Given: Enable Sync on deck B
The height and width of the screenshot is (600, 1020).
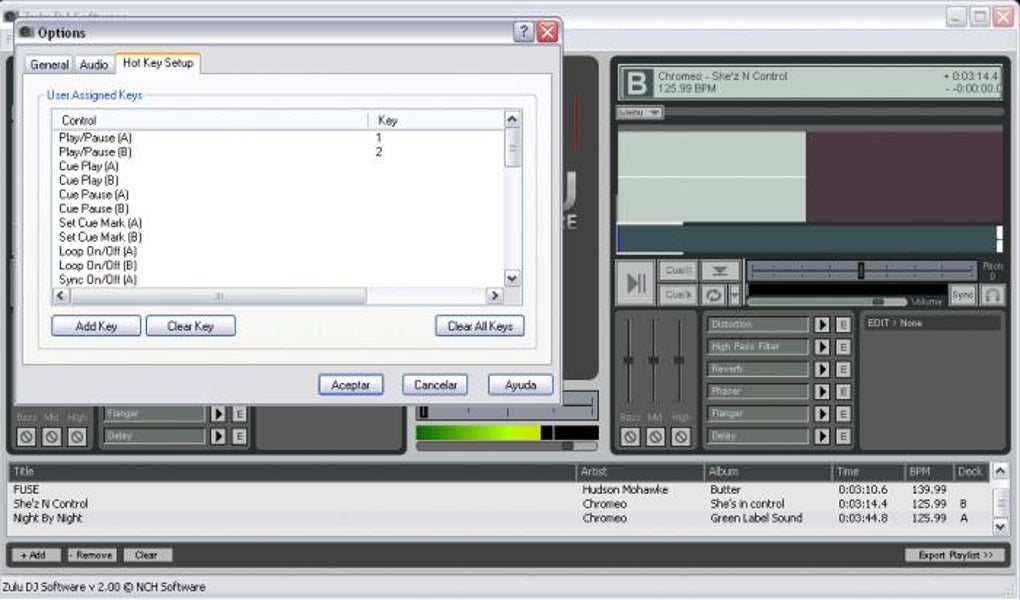Looking at the screenshot, I should [x=963, y=295].
